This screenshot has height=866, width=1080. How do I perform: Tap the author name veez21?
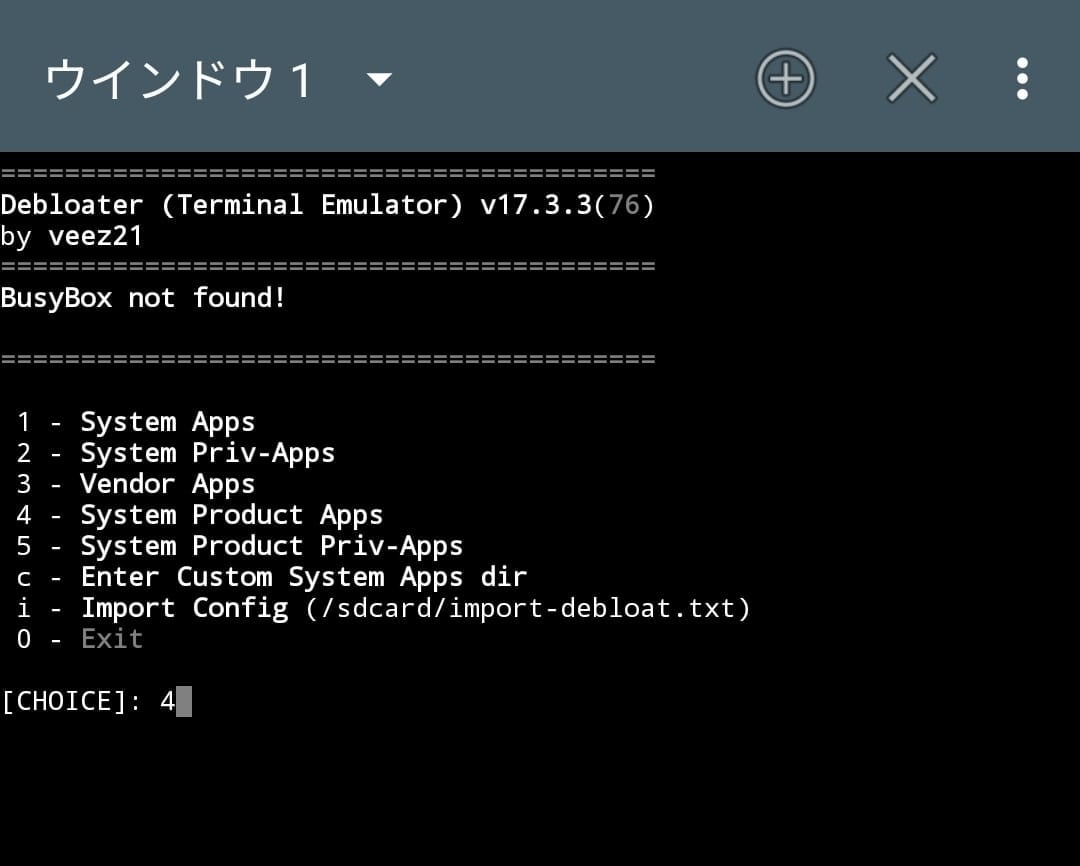pyautogui.click(x=95, y=236)
